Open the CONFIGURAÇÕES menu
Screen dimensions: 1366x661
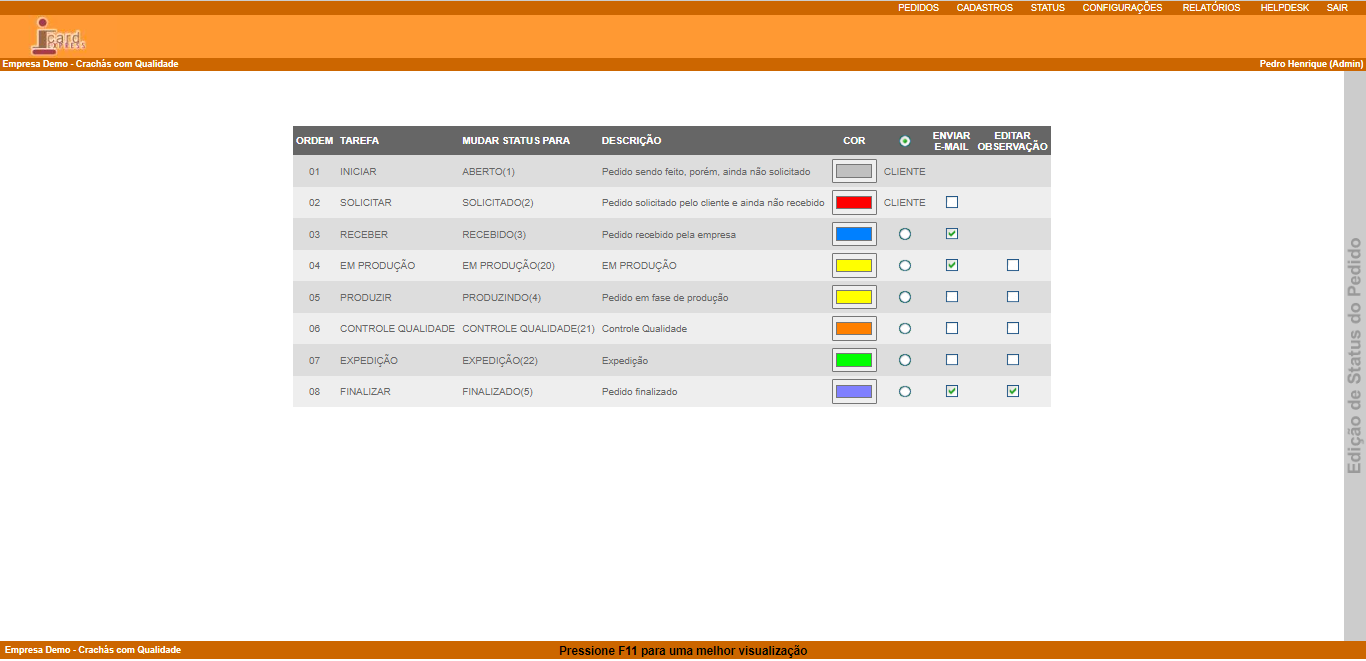point(1122,8)
